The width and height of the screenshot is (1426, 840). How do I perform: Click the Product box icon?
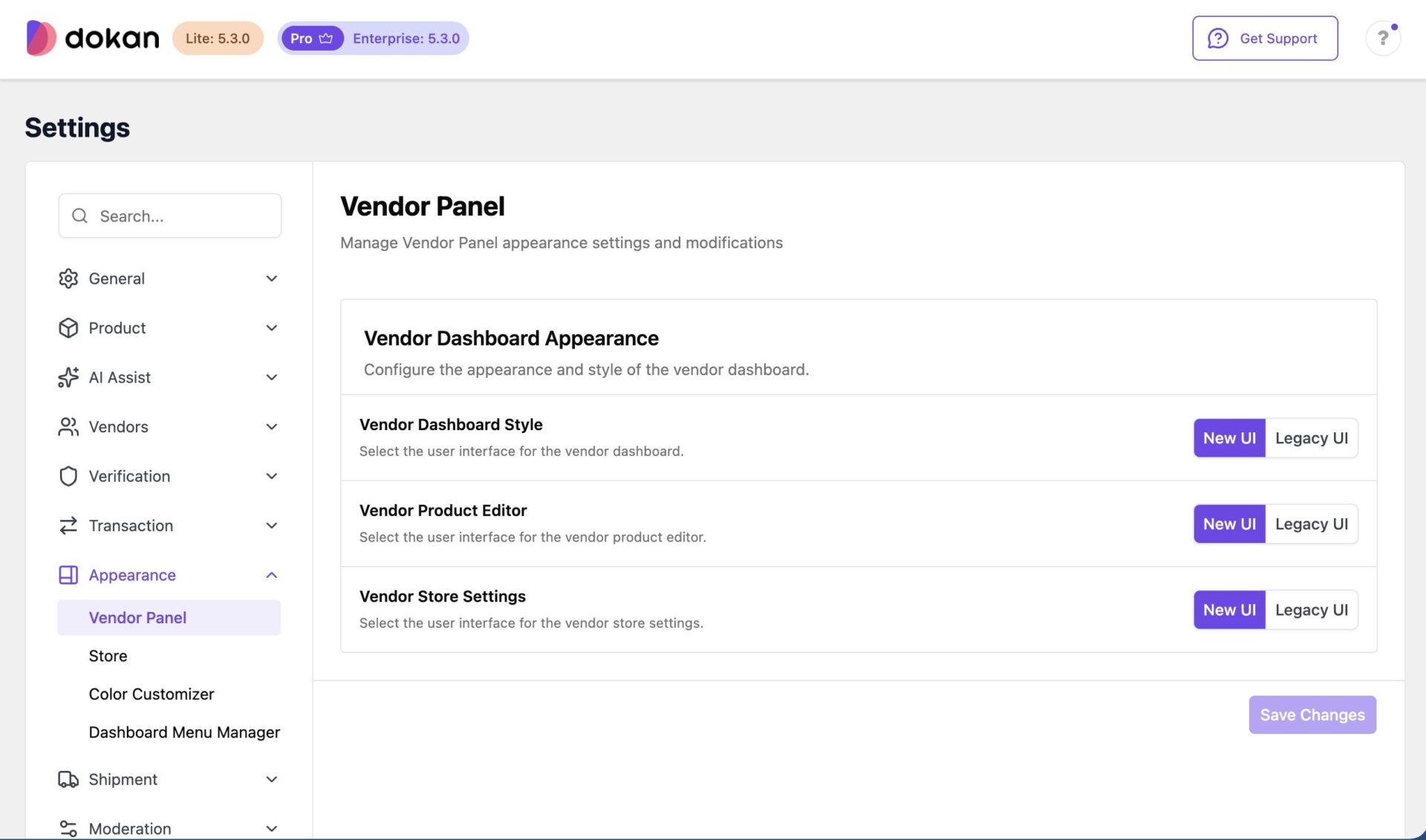coord(68,328)
